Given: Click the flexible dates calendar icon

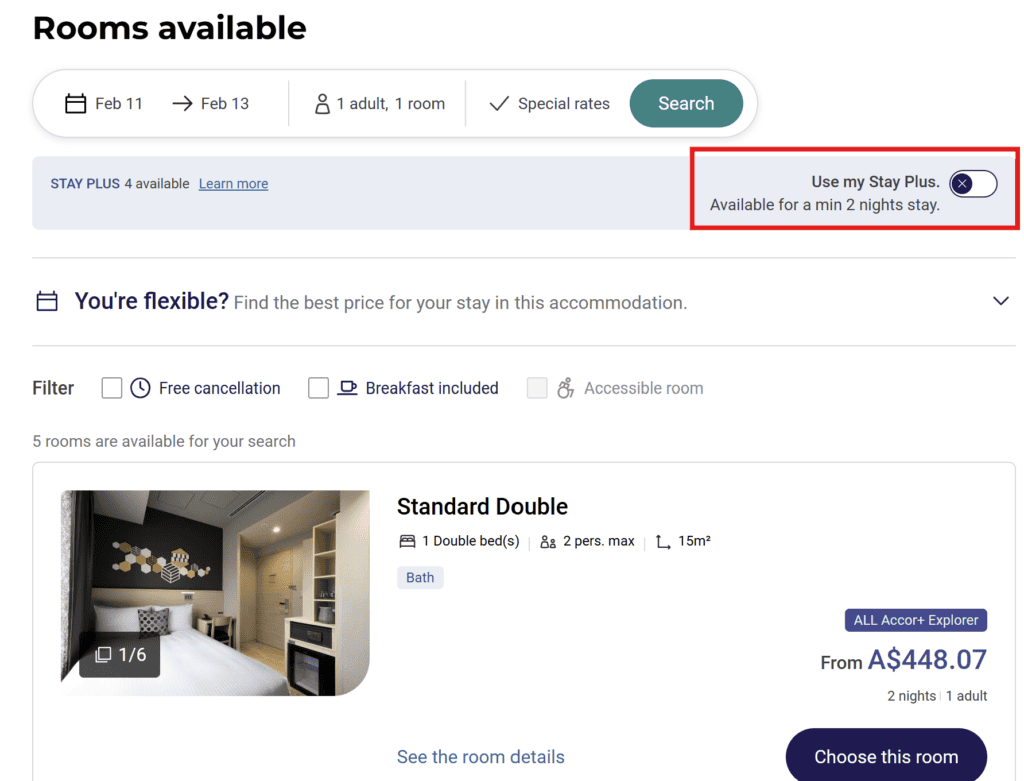Looking at the screenshot, I should (47, 301).
